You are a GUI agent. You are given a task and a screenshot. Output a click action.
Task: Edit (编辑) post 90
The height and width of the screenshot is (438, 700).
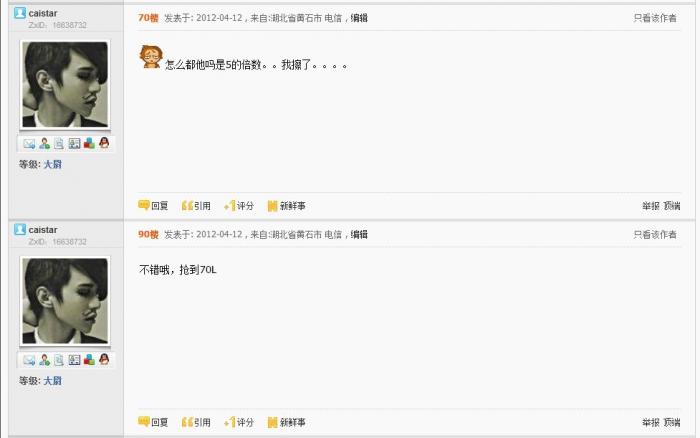(x=359, y=234)
